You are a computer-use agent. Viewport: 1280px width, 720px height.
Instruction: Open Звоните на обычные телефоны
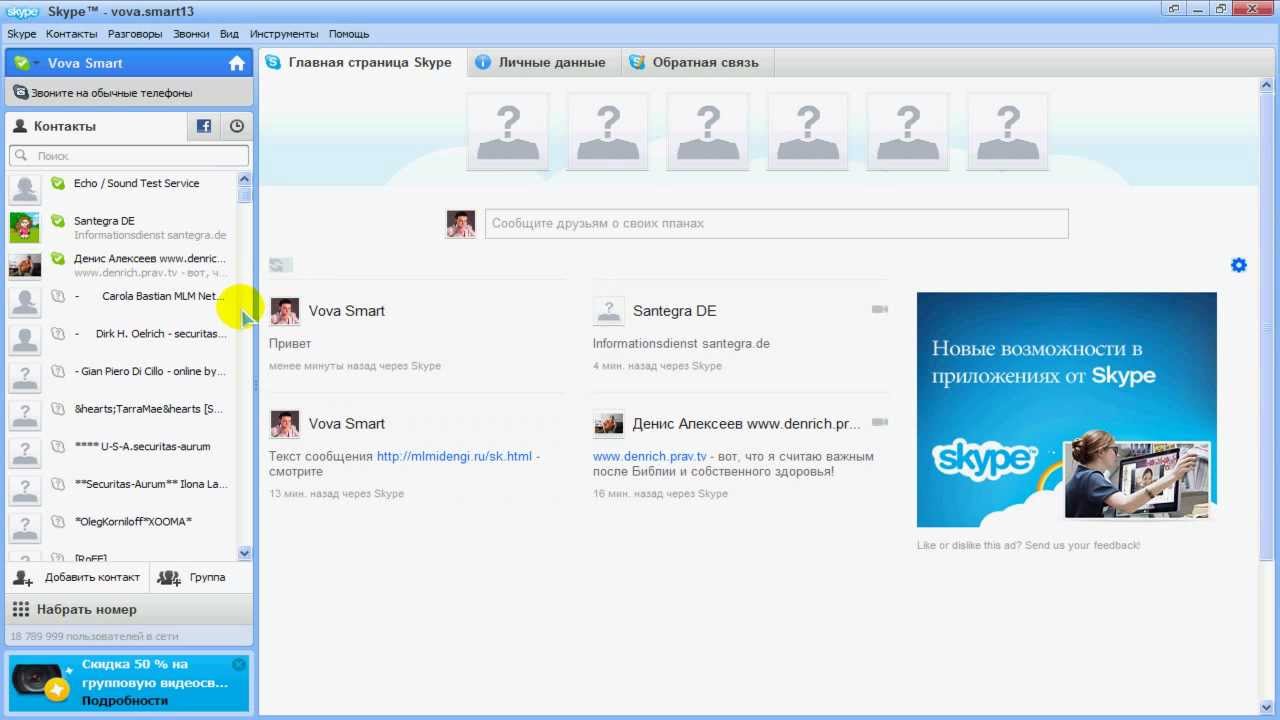pyautogui.click(x=129, y=92)
